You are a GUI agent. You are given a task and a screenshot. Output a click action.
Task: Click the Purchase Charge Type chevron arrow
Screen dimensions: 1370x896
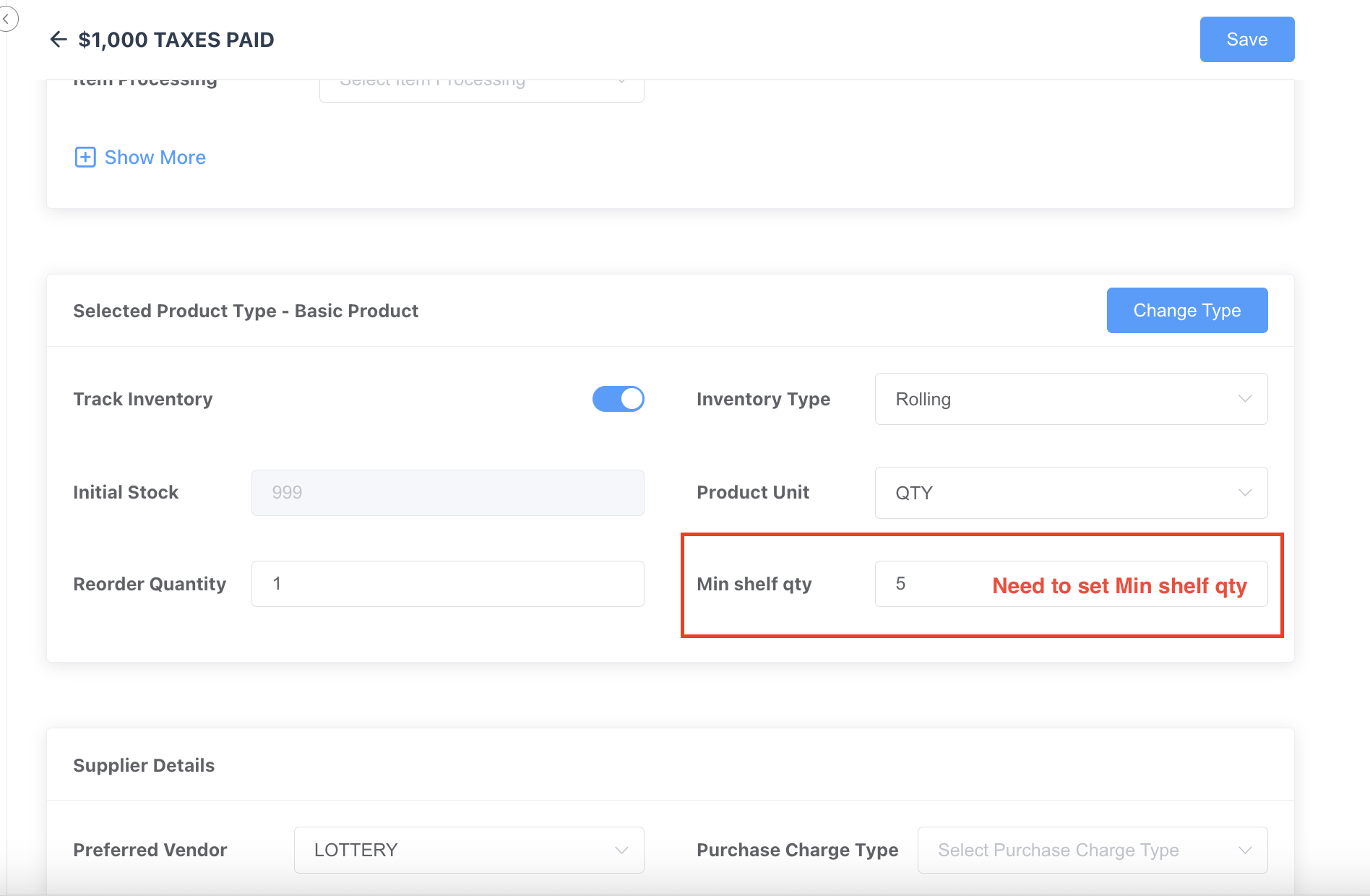click(x=1244, y=850)
